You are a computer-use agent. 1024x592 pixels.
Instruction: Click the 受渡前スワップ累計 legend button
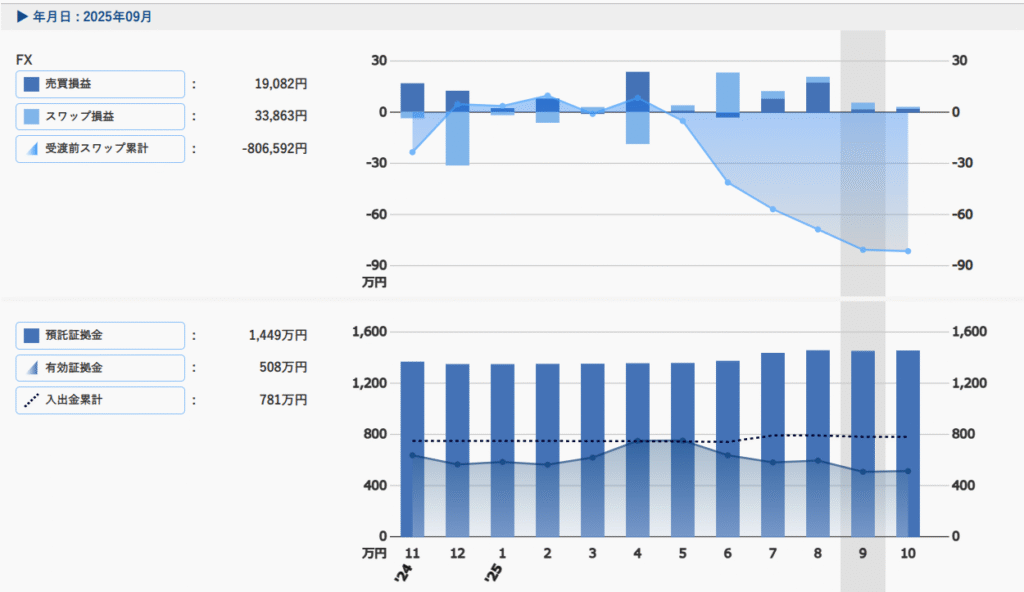tap(100, 148)
